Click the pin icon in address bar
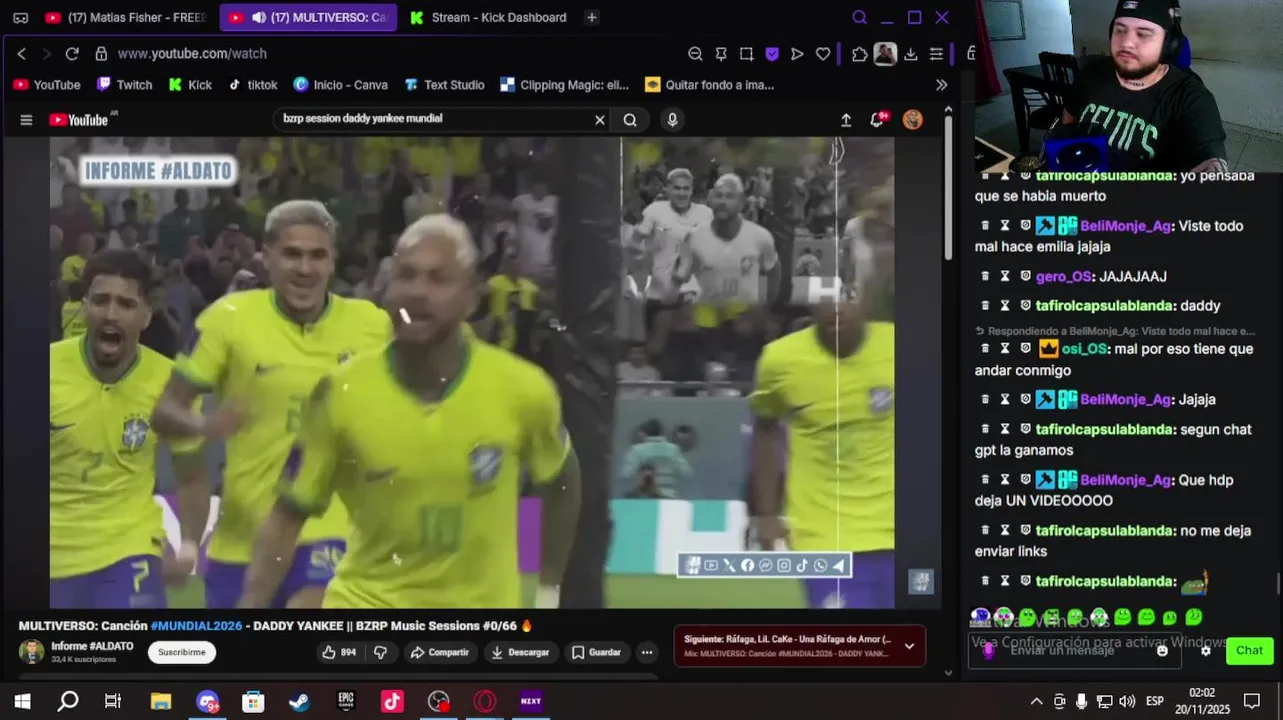This screenshot has width=1283, height=720. (x=721, y=54)
